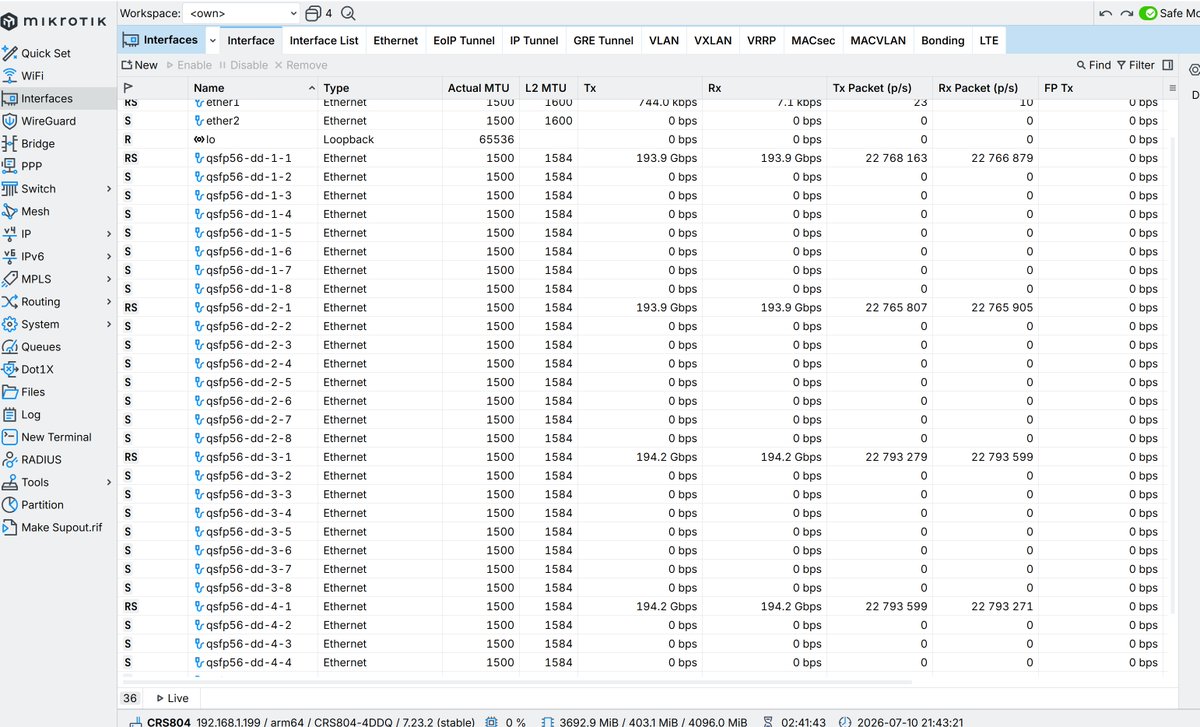Click the CRS804 device name in status bar
The image size is (1200, 727).
pyautogui.click(x=169, y=721)
